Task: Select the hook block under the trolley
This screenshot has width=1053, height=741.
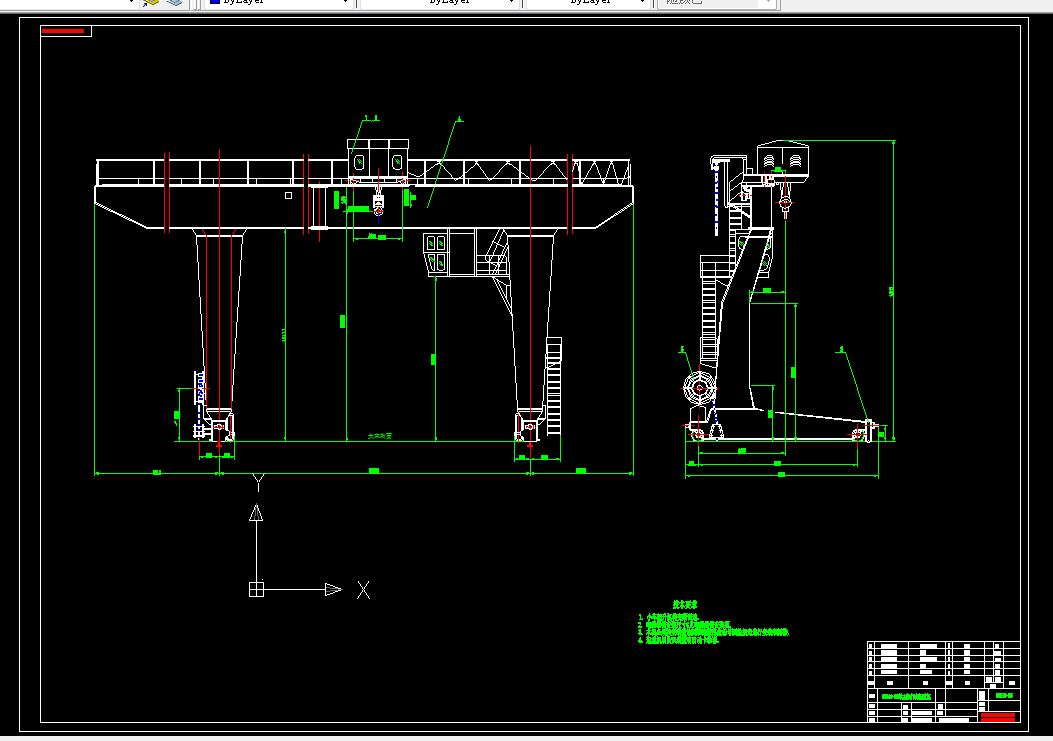Action: 378,204
